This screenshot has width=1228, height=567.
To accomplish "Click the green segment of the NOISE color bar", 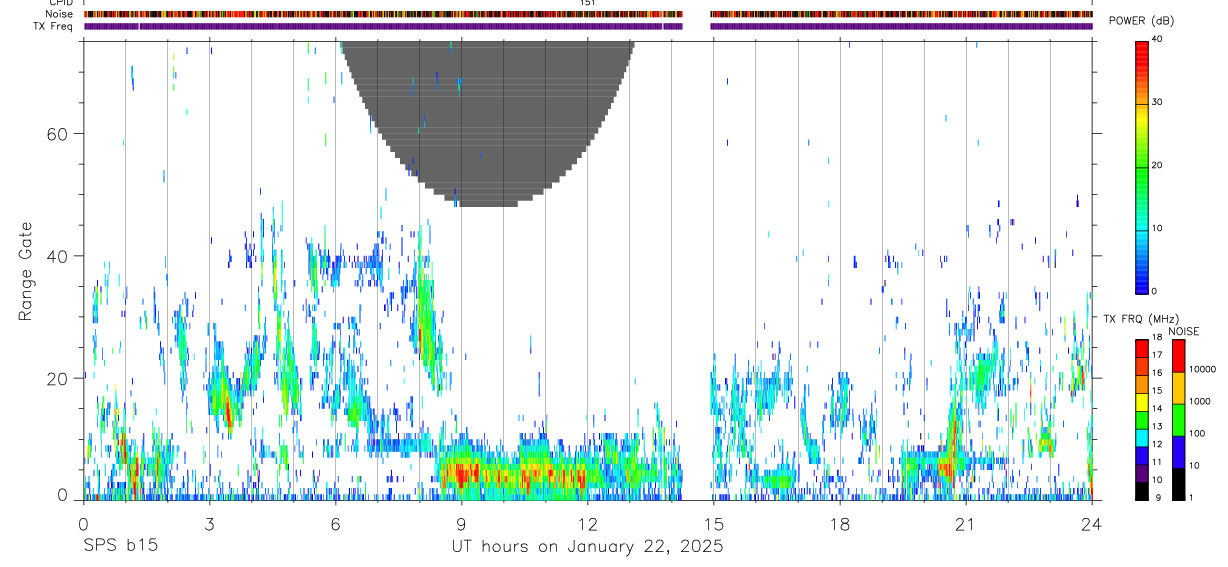I will click(1178, 419).
